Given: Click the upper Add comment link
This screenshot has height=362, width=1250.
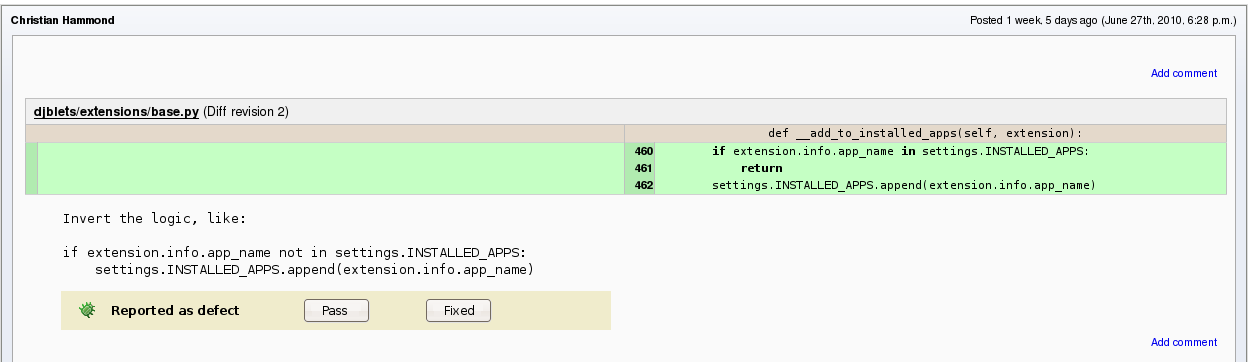Looking at the screenshot, I should pyautogui.click(x=1184, y=73).
